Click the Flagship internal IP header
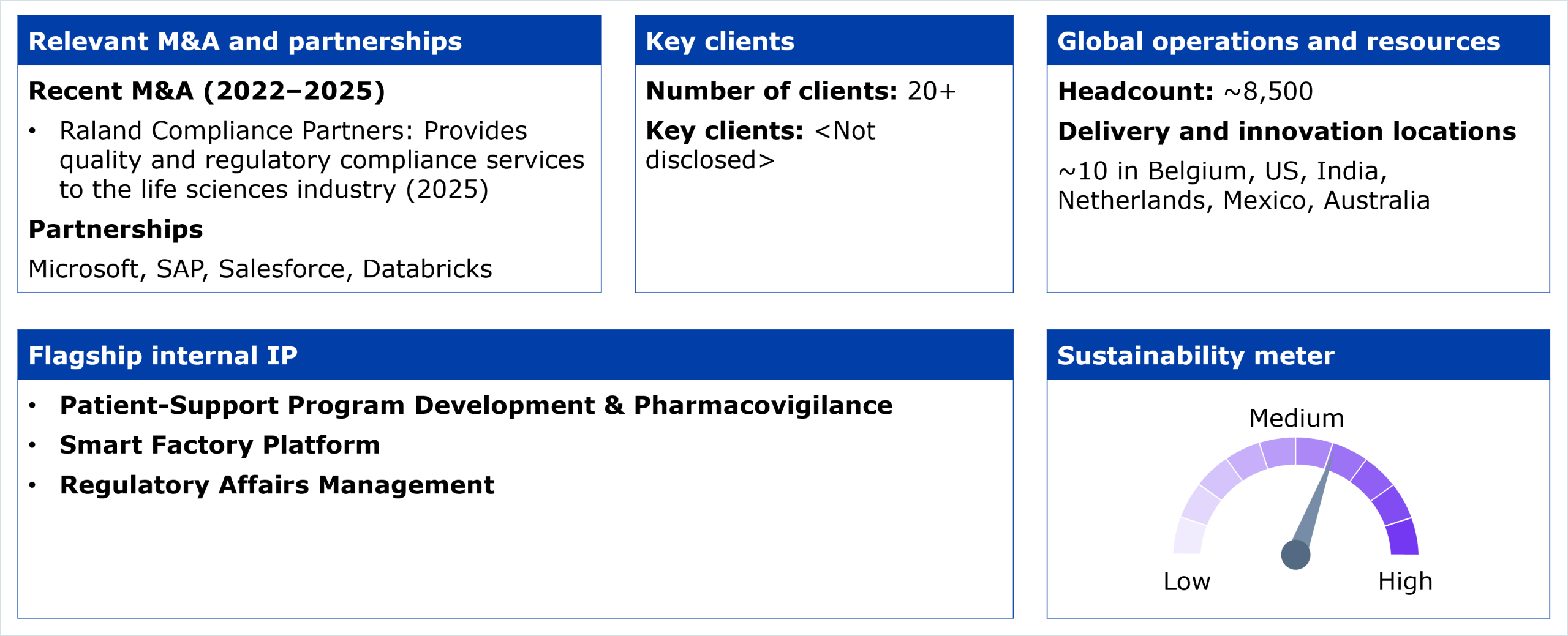This screenshot has width=1568, height=636. [163, 356]
